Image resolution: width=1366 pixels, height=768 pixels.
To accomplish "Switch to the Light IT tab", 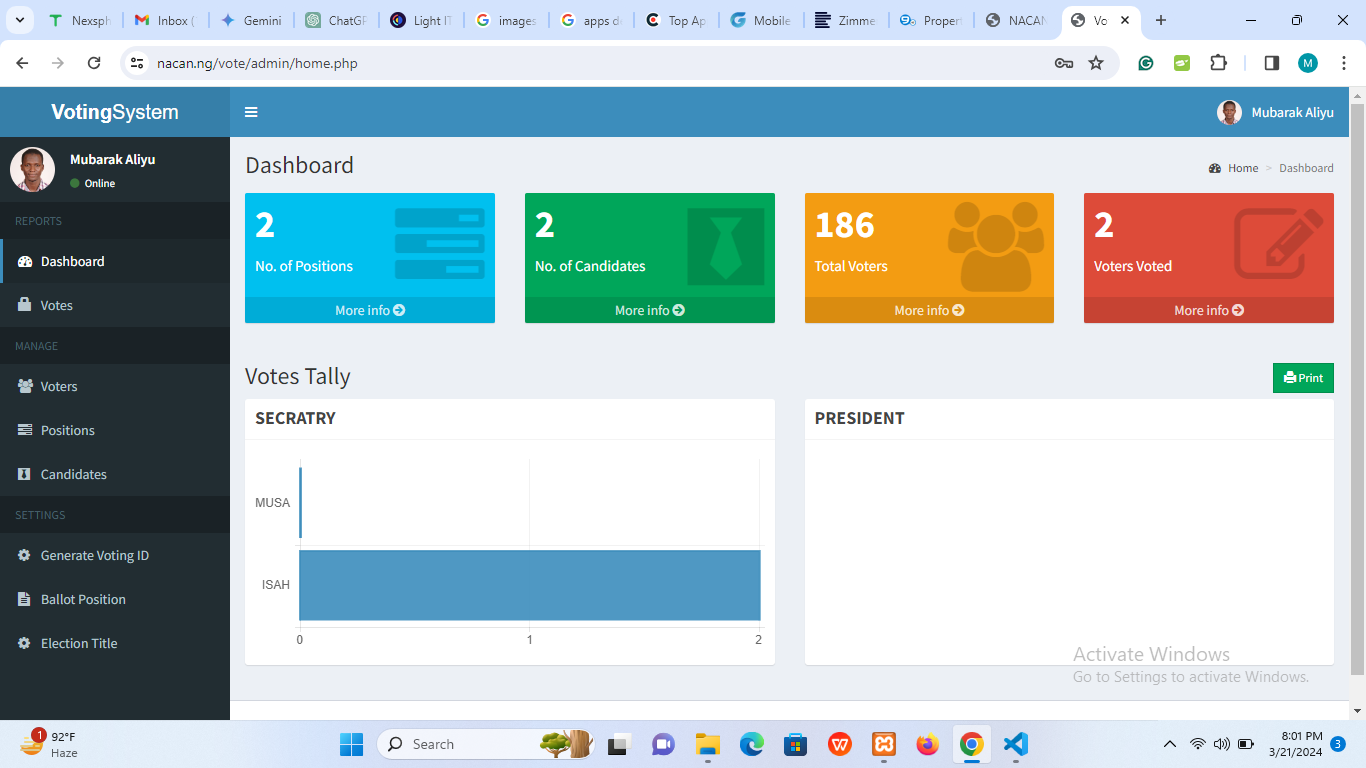I will point(422,20).
